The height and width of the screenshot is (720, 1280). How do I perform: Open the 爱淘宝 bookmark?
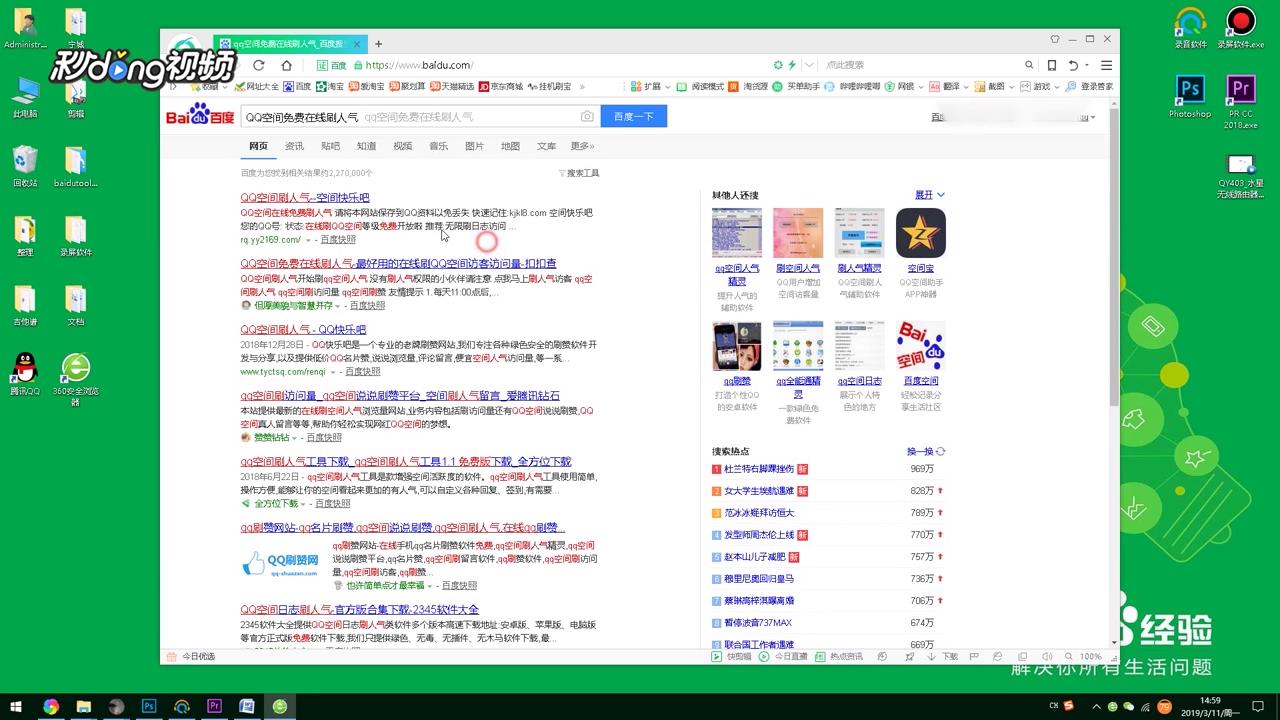367,87
